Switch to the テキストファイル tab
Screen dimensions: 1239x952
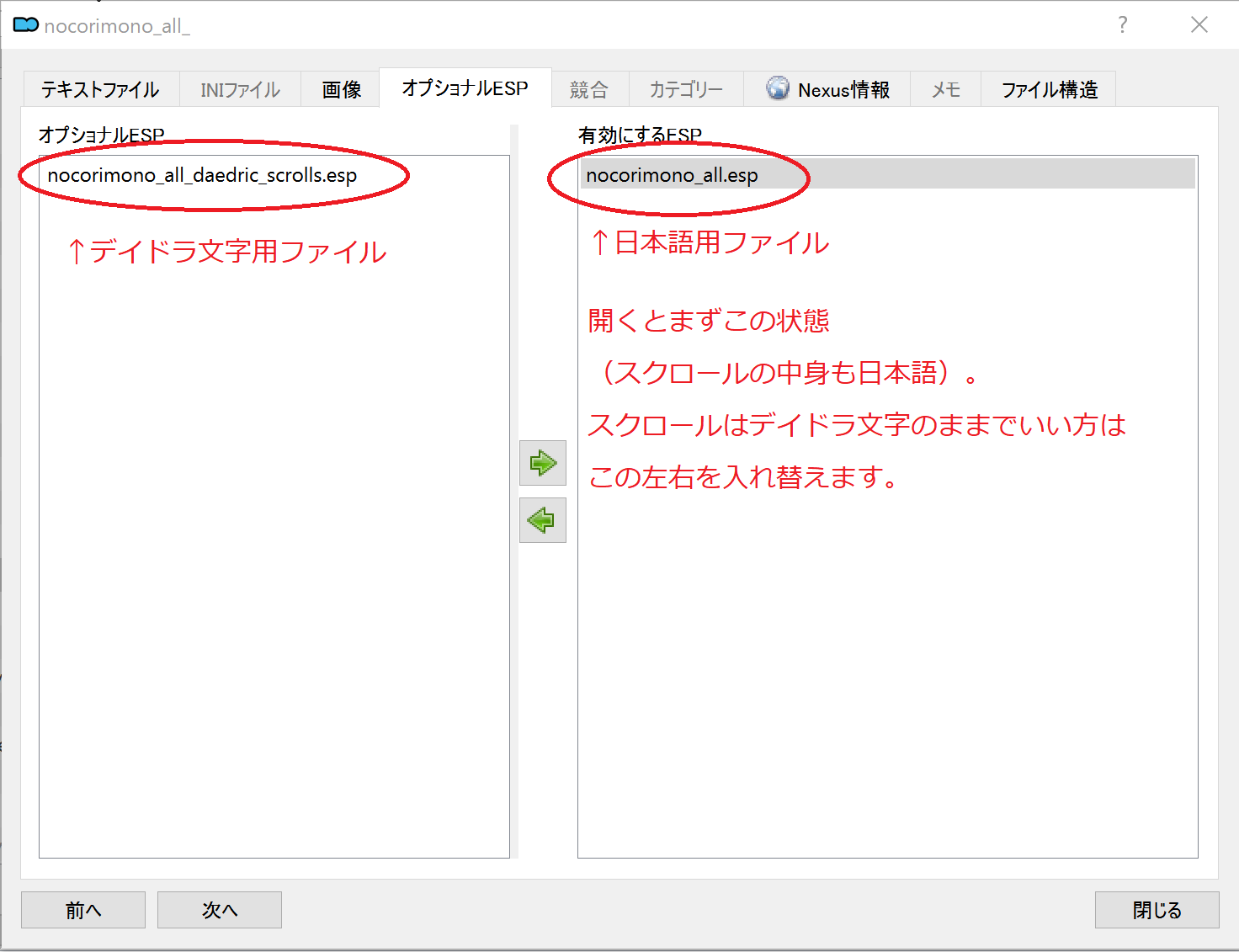tap(100, 90)
